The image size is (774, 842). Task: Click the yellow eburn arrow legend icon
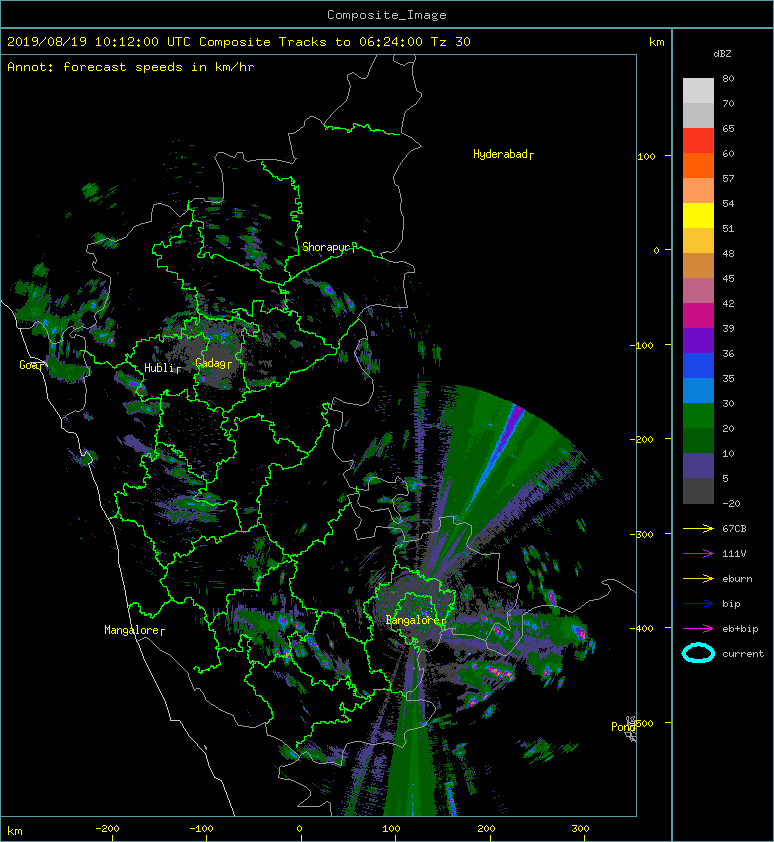[698, 578]
